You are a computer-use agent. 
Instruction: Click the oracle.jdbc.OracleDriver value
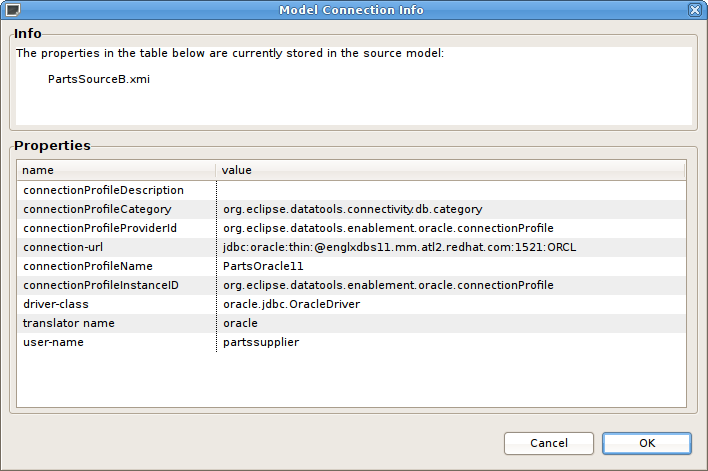(x=292, y=304)
